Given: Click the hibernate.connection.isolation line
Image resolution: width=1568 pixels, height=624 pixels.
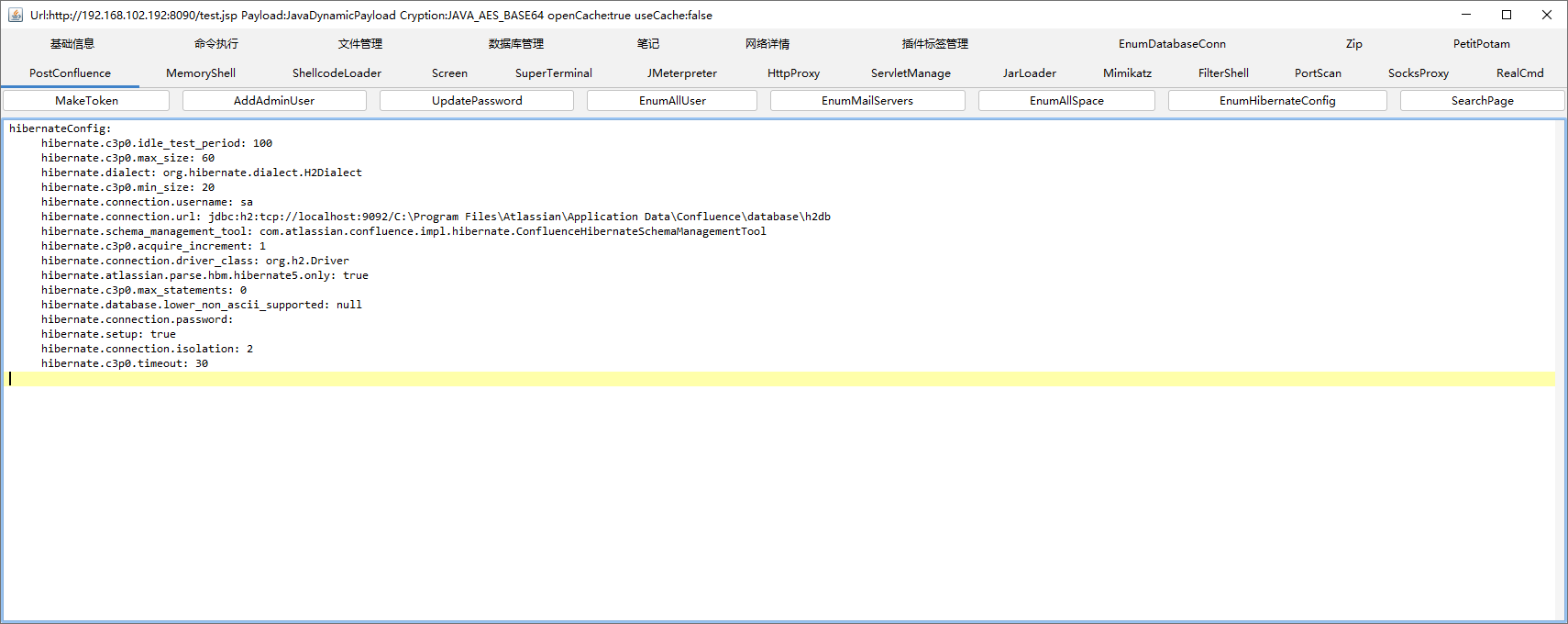Looking at the screenshot, I should click(x=147, y=349).
